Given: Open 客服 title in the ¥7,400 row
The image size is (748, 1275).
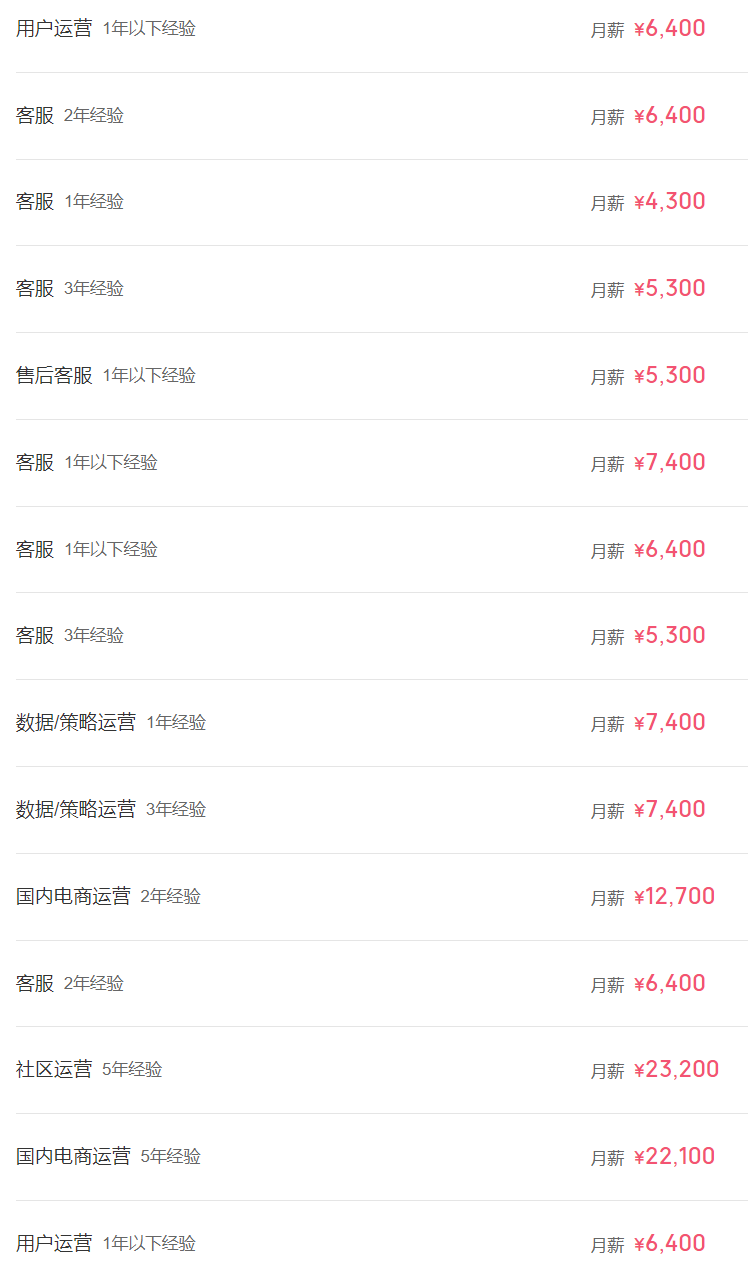Looking at the screenshot, I should tap(35, 463).
